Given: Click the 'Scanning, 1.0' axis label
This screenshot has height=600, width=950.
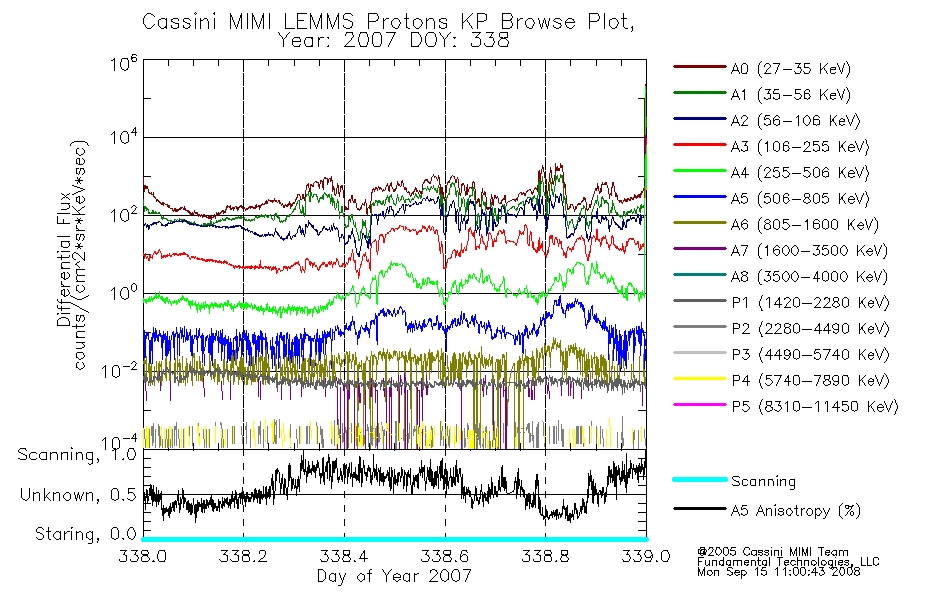Looking at the screenshot, I should (x=77, y=455).
